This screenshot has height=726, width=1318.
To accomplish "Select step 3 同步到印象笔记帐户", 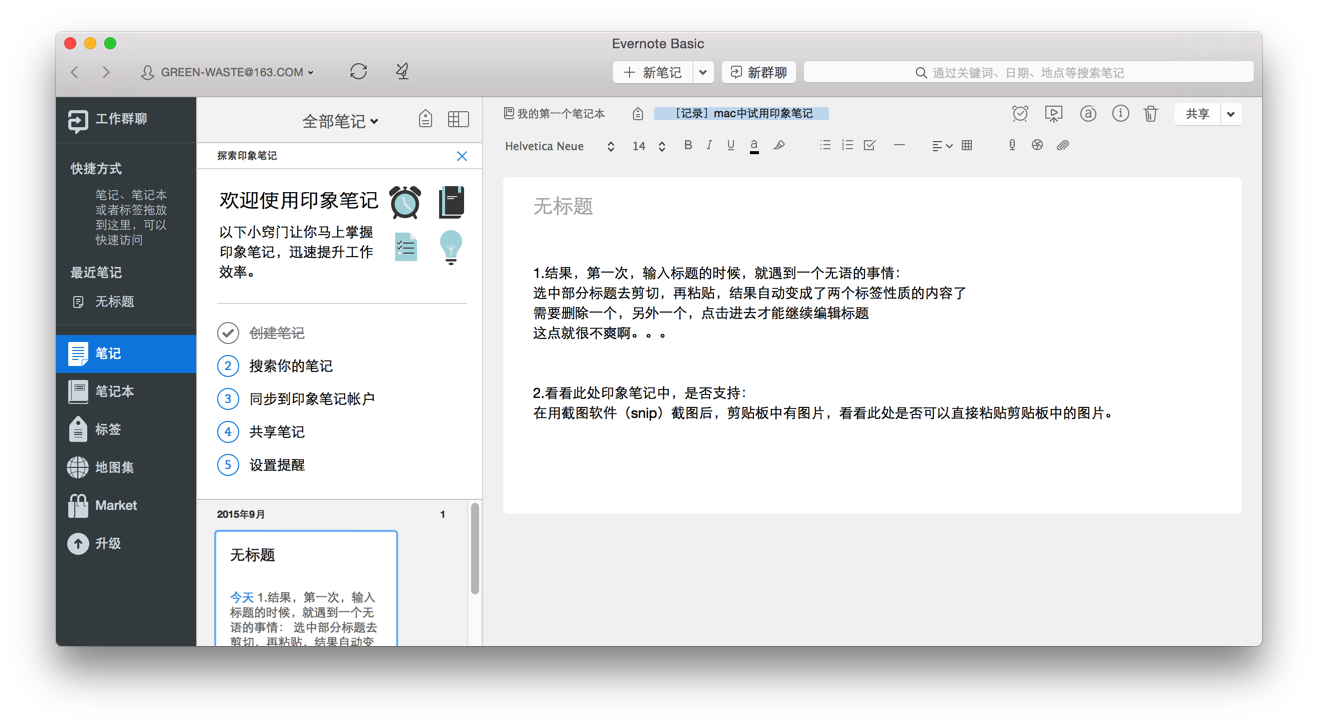I will pos(296,399).
